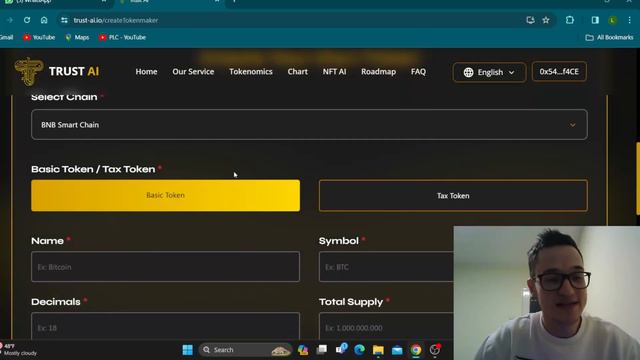Go to browser home icon
Screen dimensions: 640x360
coord(44,20)
